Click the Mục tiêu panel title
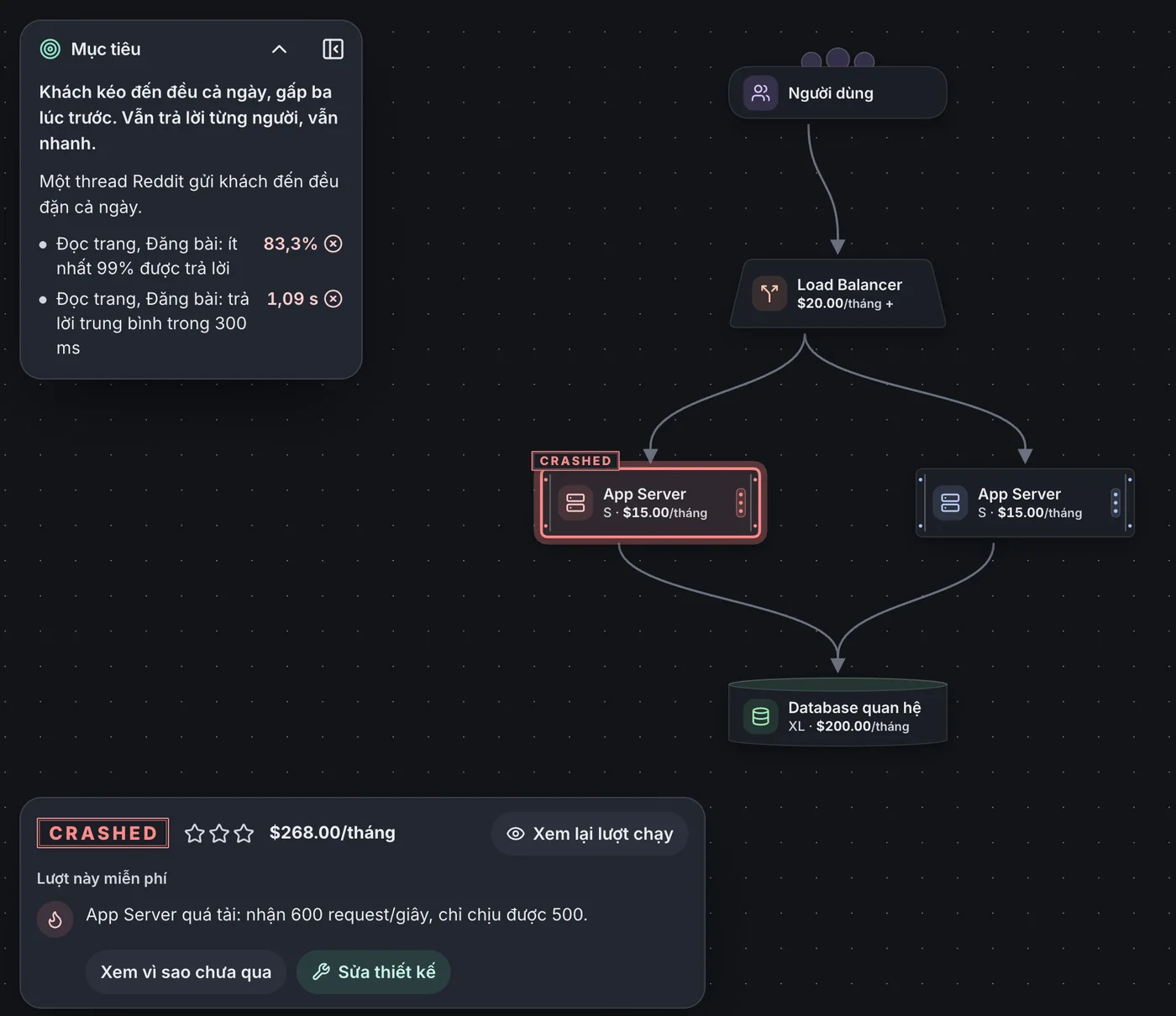1176x1016 pixels. (x=106, y=49)
